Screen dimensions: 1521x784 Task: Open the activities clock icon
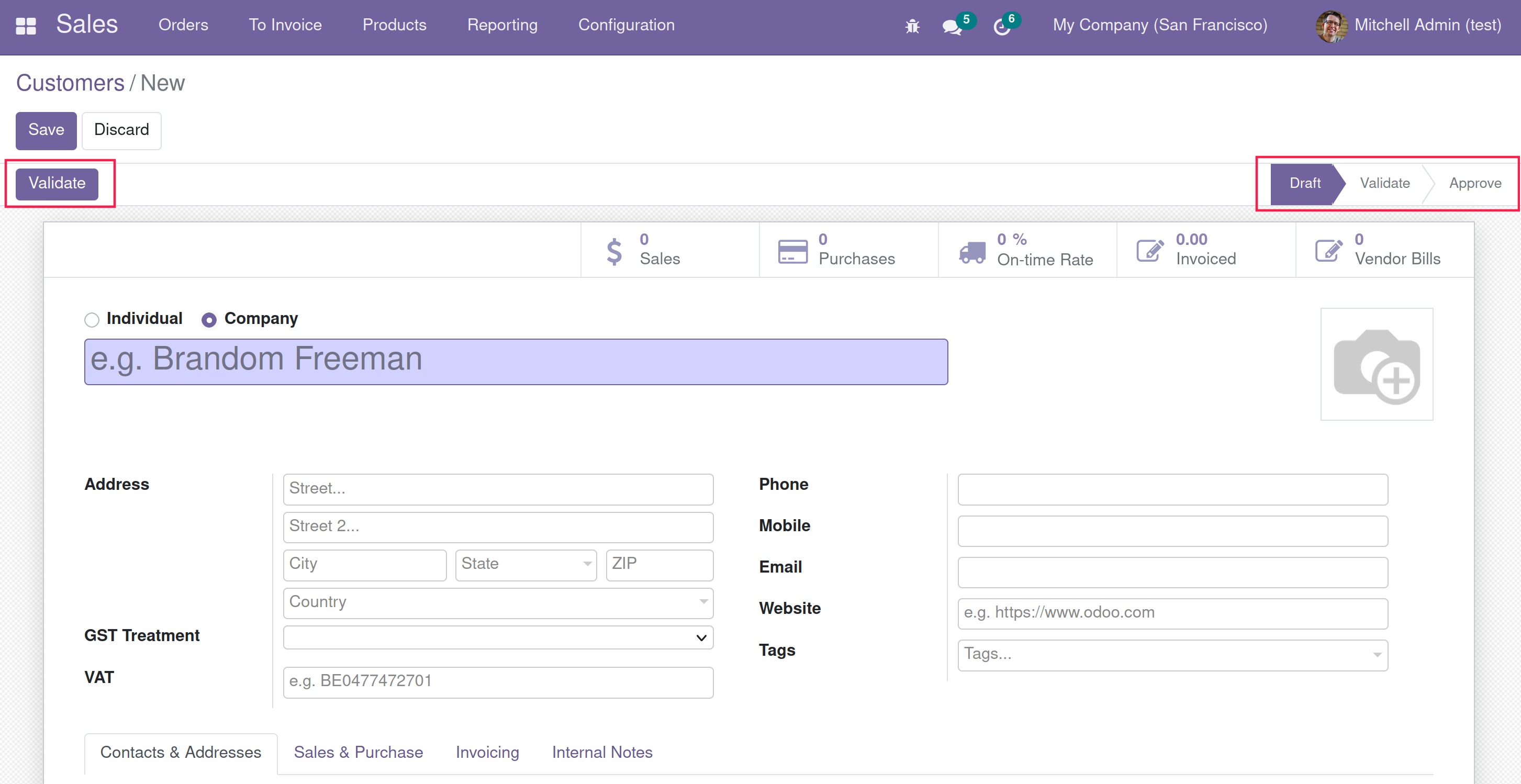coord(1001,27)
